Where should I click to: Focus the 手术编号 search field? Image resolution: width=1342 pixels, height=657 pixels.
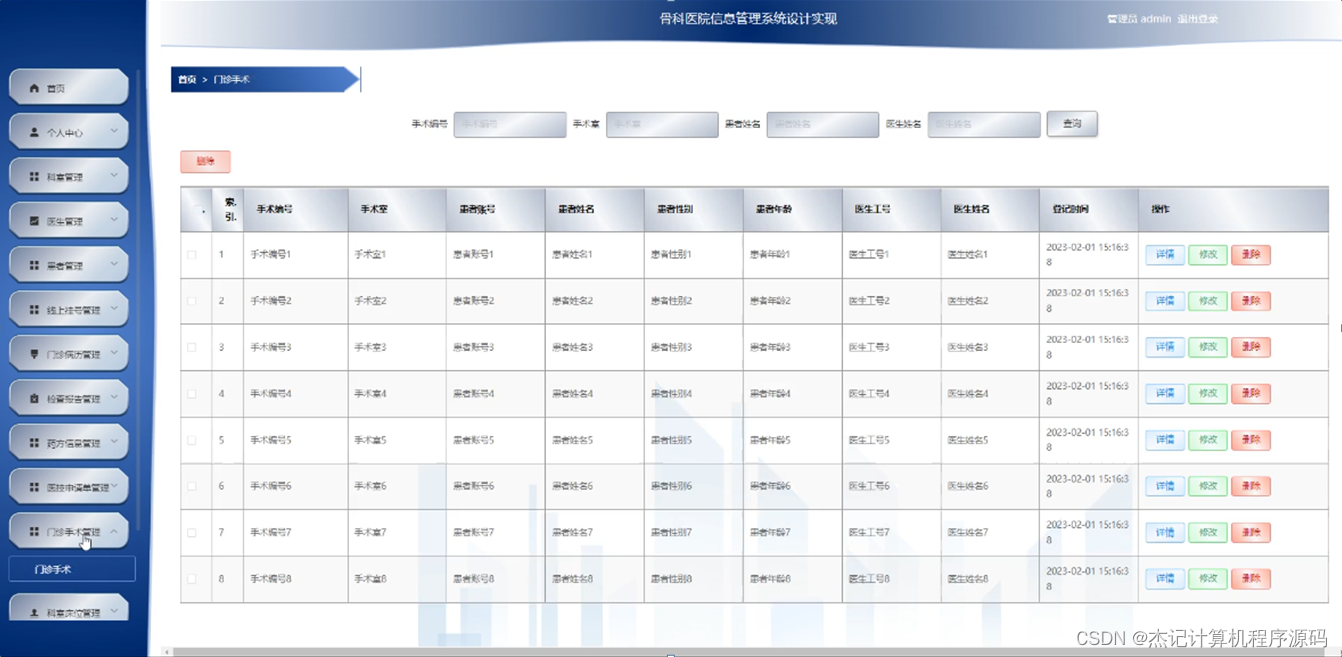[x=510, y=124]
